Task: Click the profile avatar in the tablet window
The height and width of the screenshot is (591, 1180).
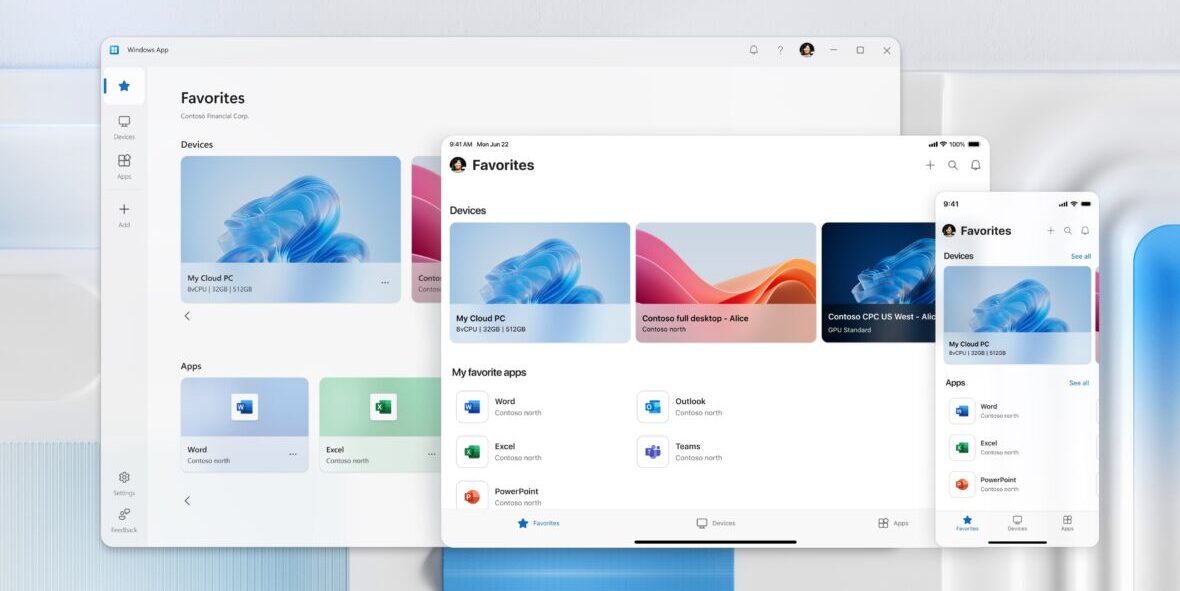Action: click(x=458, y=165)
